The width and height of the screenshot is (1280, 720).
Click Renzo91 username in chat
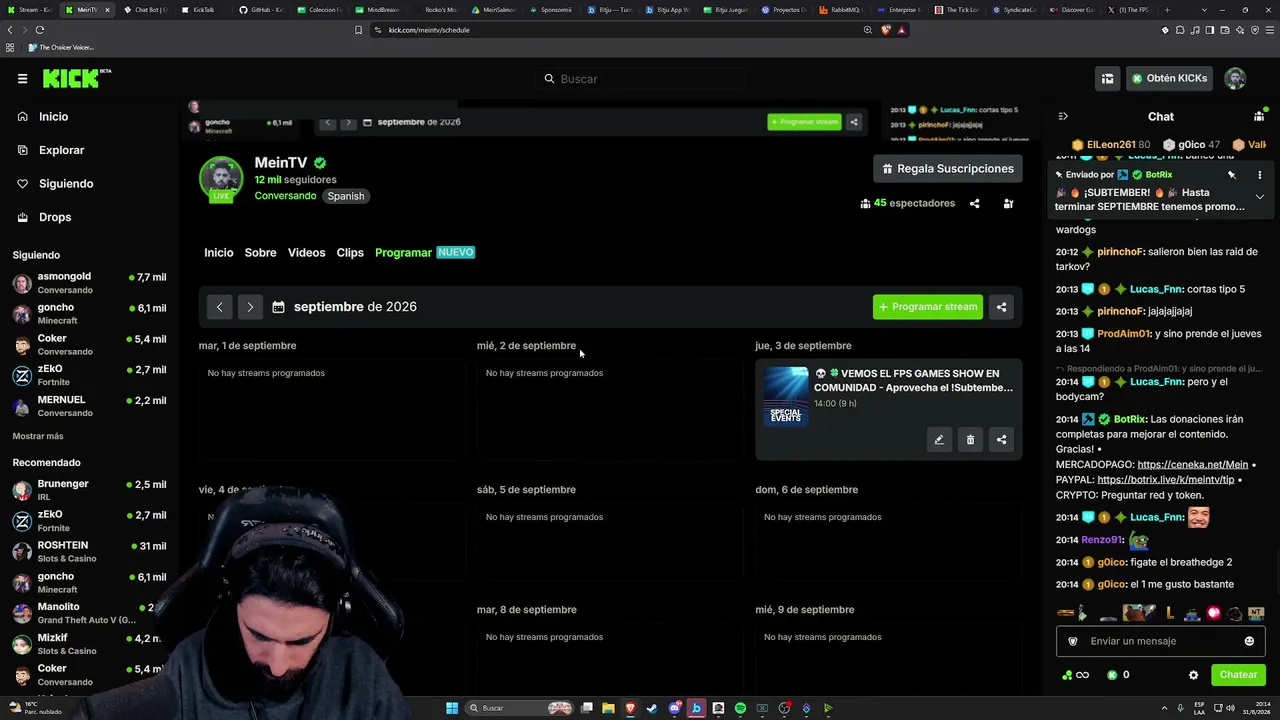[1102, 540]
